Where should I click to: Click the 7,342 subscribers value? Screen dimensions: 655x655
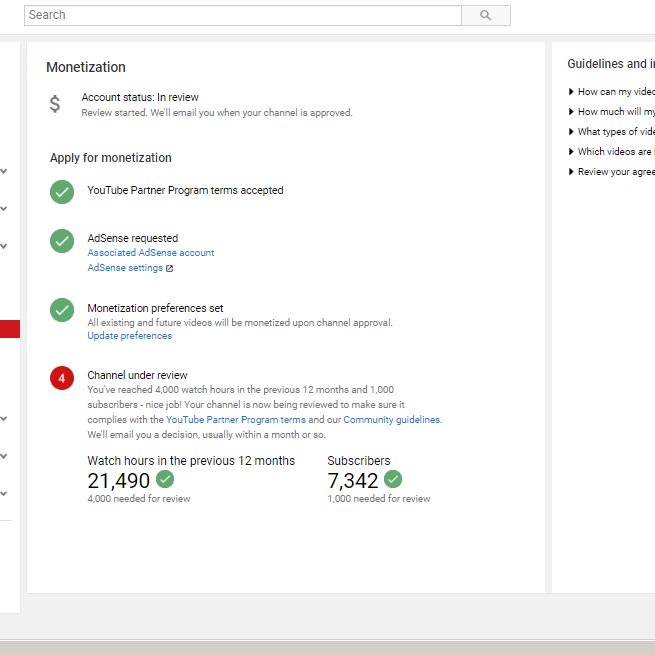pyautogui.click(x=353, y=481)
